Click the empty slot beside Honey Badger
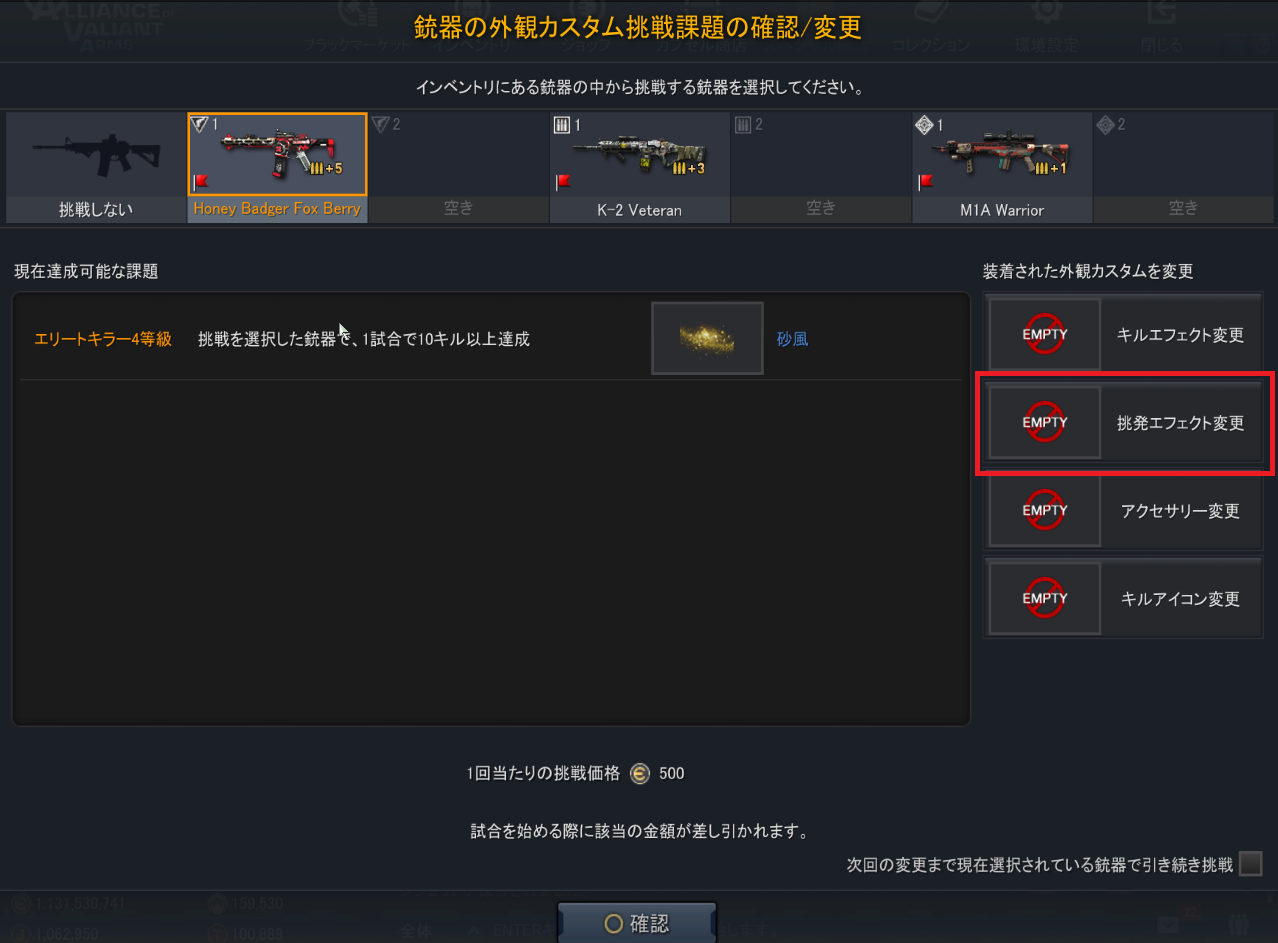 click(x=458, y=167)
